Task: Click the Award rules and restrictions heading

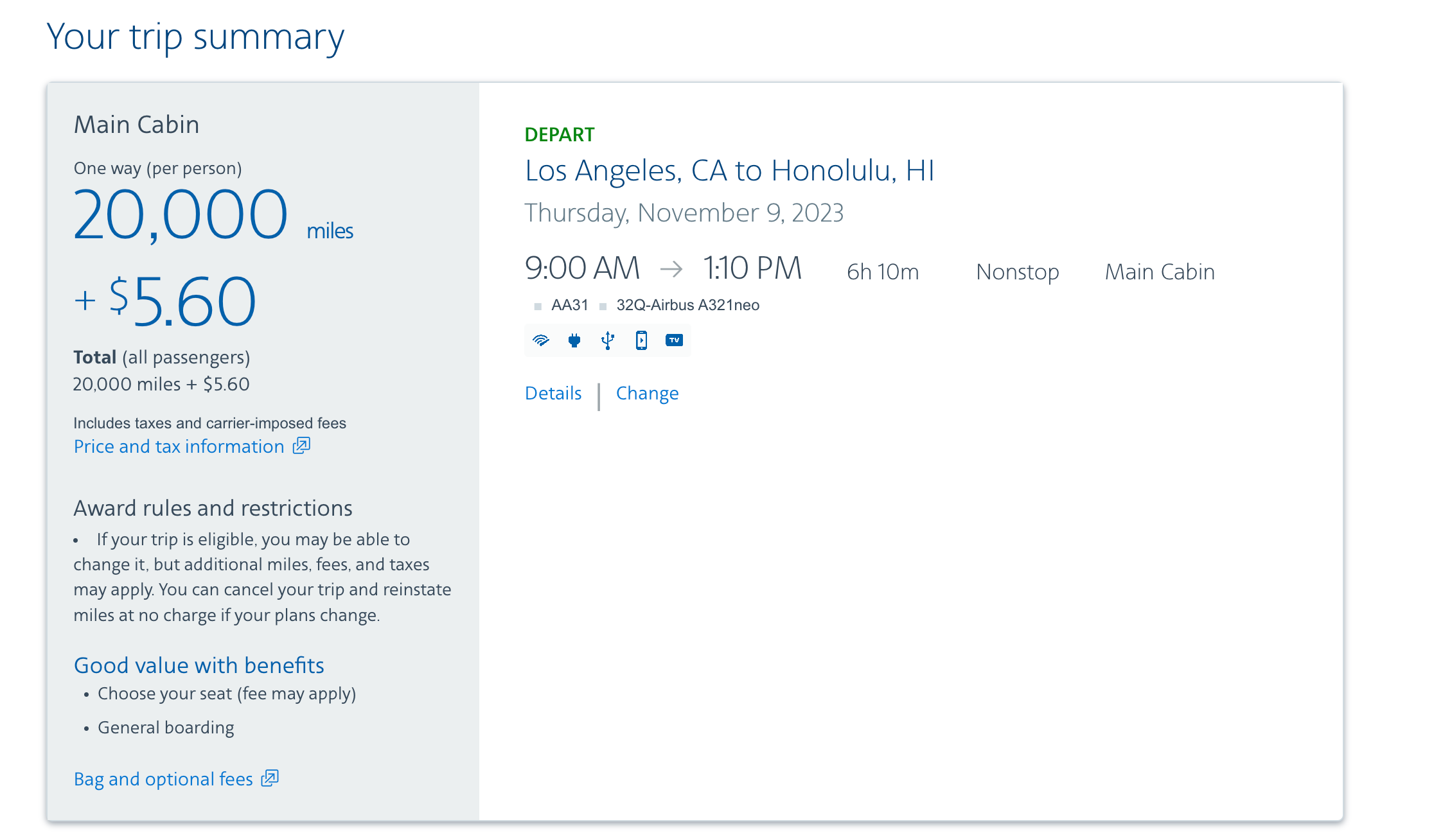Action: coord(213,508)
